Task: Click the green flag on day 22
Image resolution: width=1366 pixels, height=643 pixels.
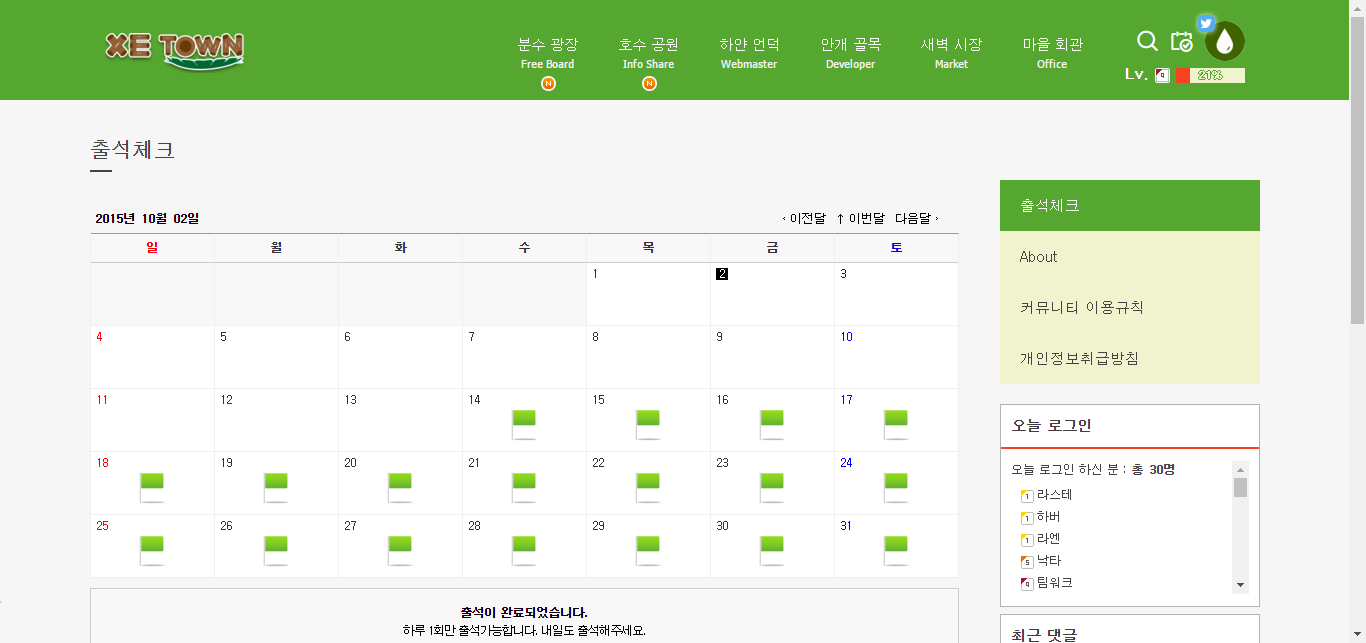Action: point(648,487)
